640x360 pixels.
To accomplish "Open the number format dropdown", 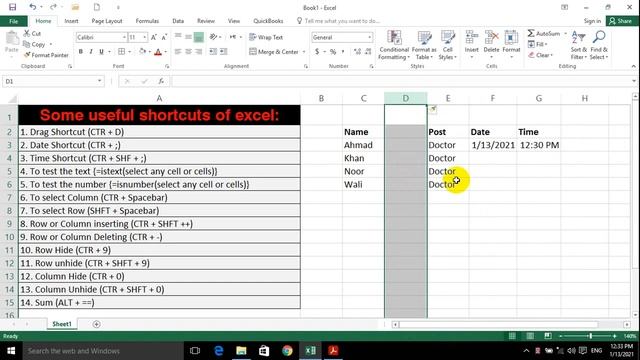I will point(369,37).
